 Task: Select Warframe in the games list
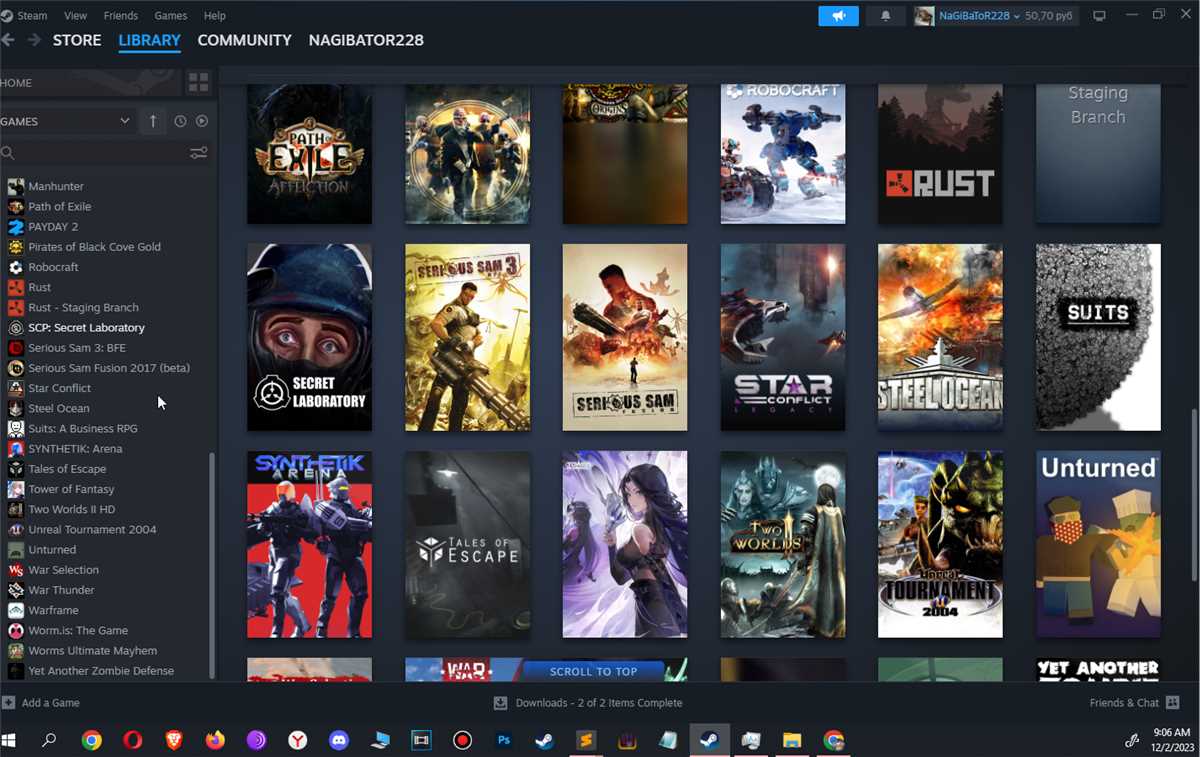click(53, 610)
